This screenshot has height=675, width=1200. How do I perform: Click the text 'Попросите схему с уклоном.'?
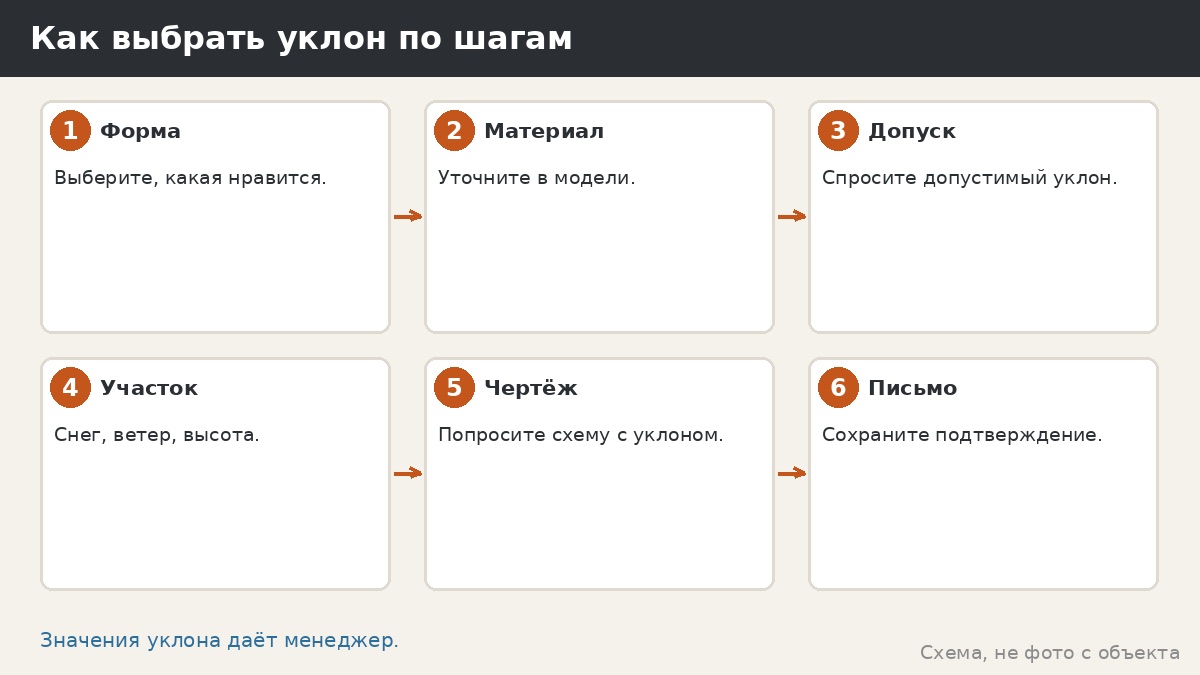point(581,435)
